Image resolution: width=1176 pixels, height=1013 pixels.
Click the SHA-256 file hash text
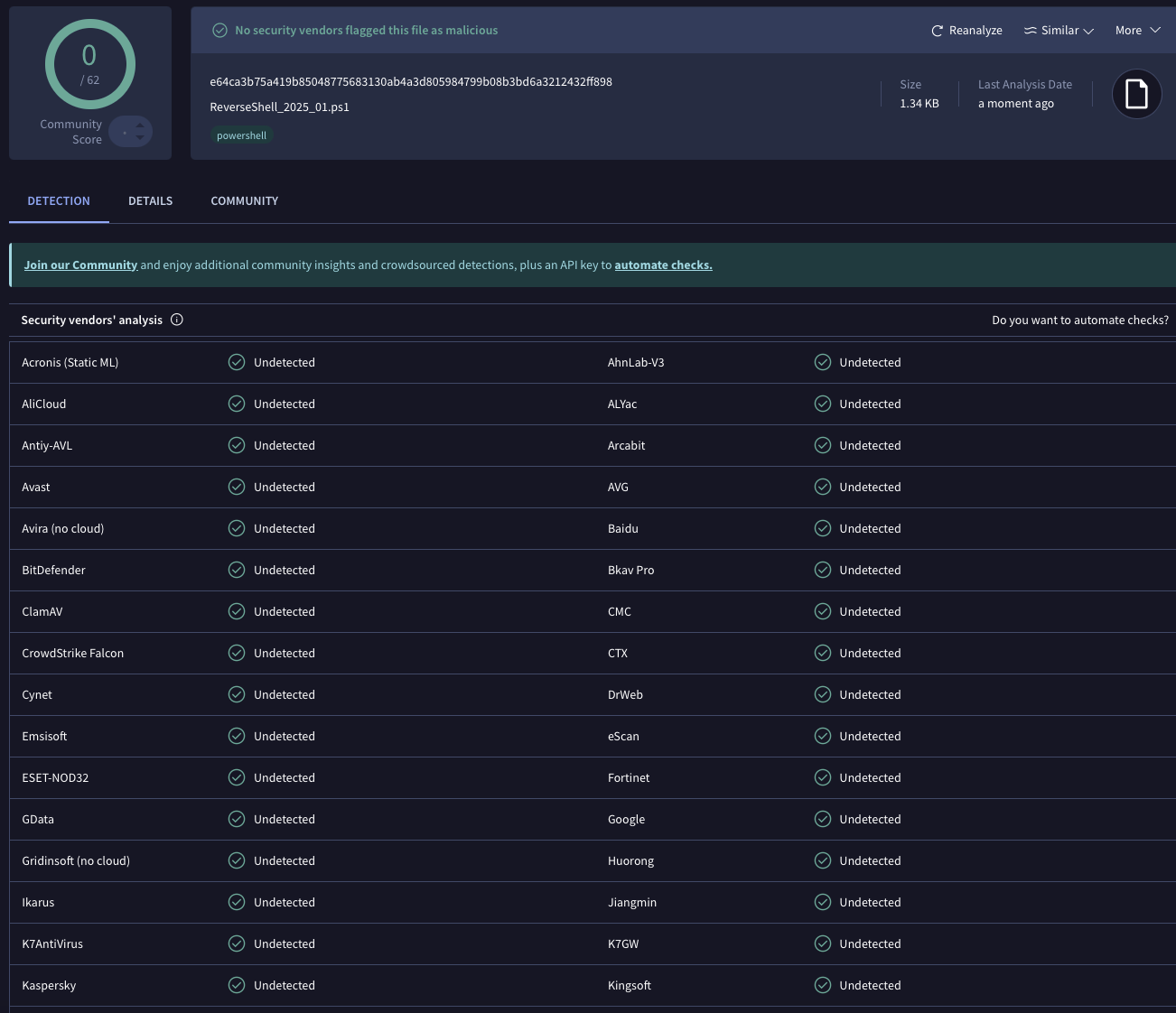411,82
